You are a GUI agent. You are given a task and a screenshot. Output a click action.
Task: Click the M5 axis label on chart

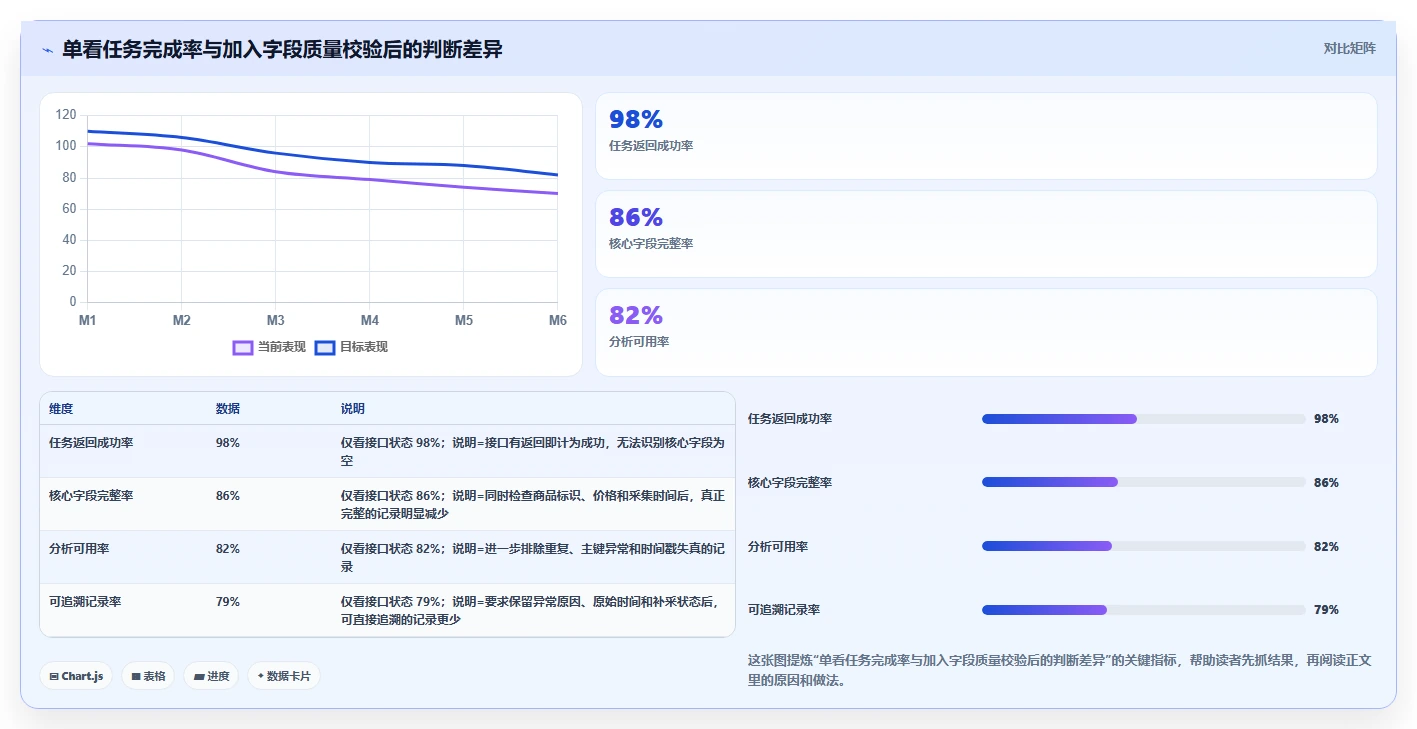point(464,320)
